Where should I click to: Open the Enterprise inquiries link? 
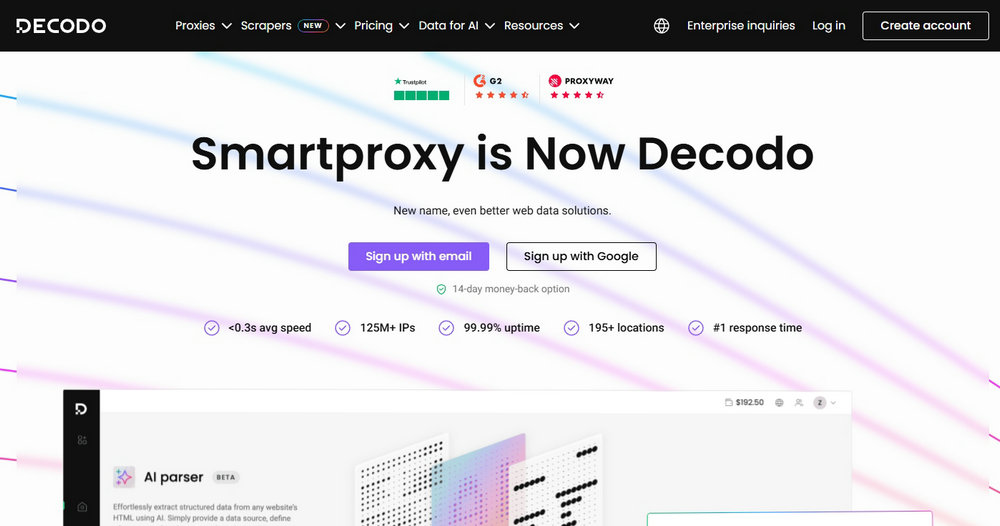point(741,26)
